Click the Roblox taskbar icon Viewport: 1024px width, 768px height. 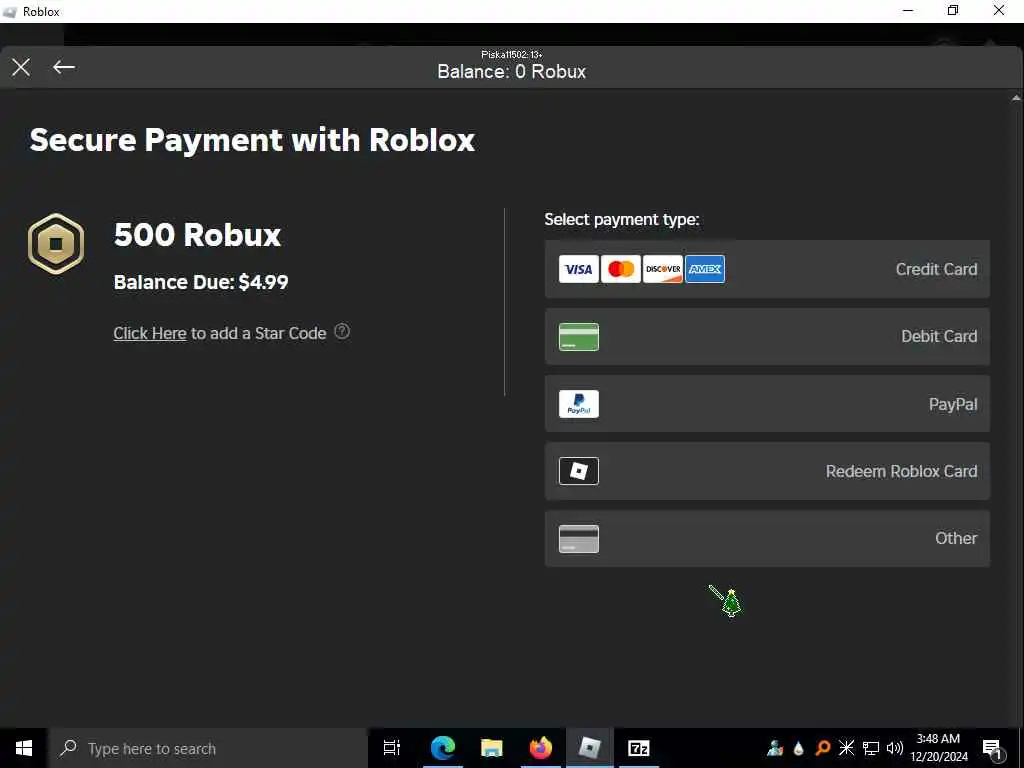590,748
